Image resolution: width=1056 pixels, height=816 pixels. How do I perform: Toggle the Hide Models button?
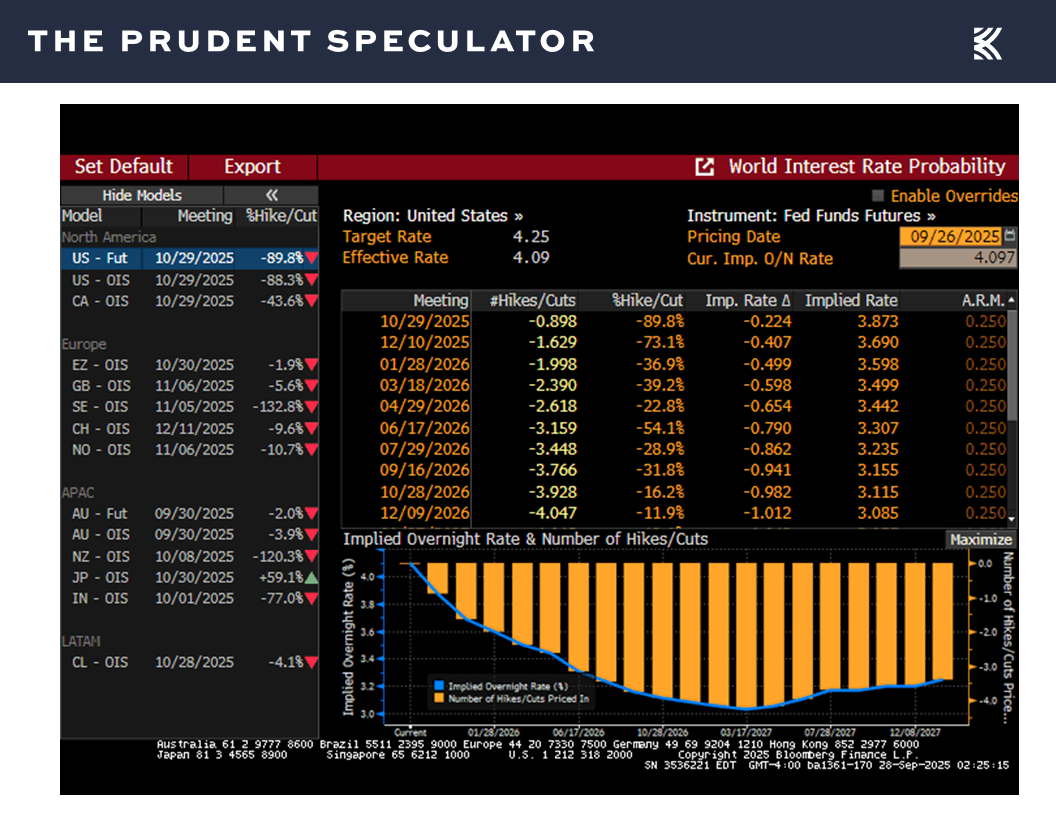pyautogui.click(x=141, y=195)
